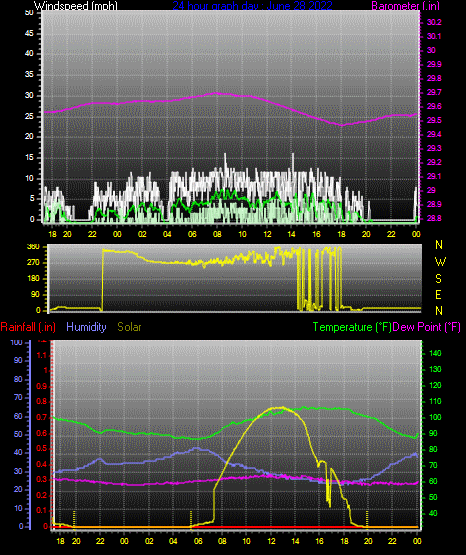Click the 0.7 rainfall axis value

pos(42,417)
